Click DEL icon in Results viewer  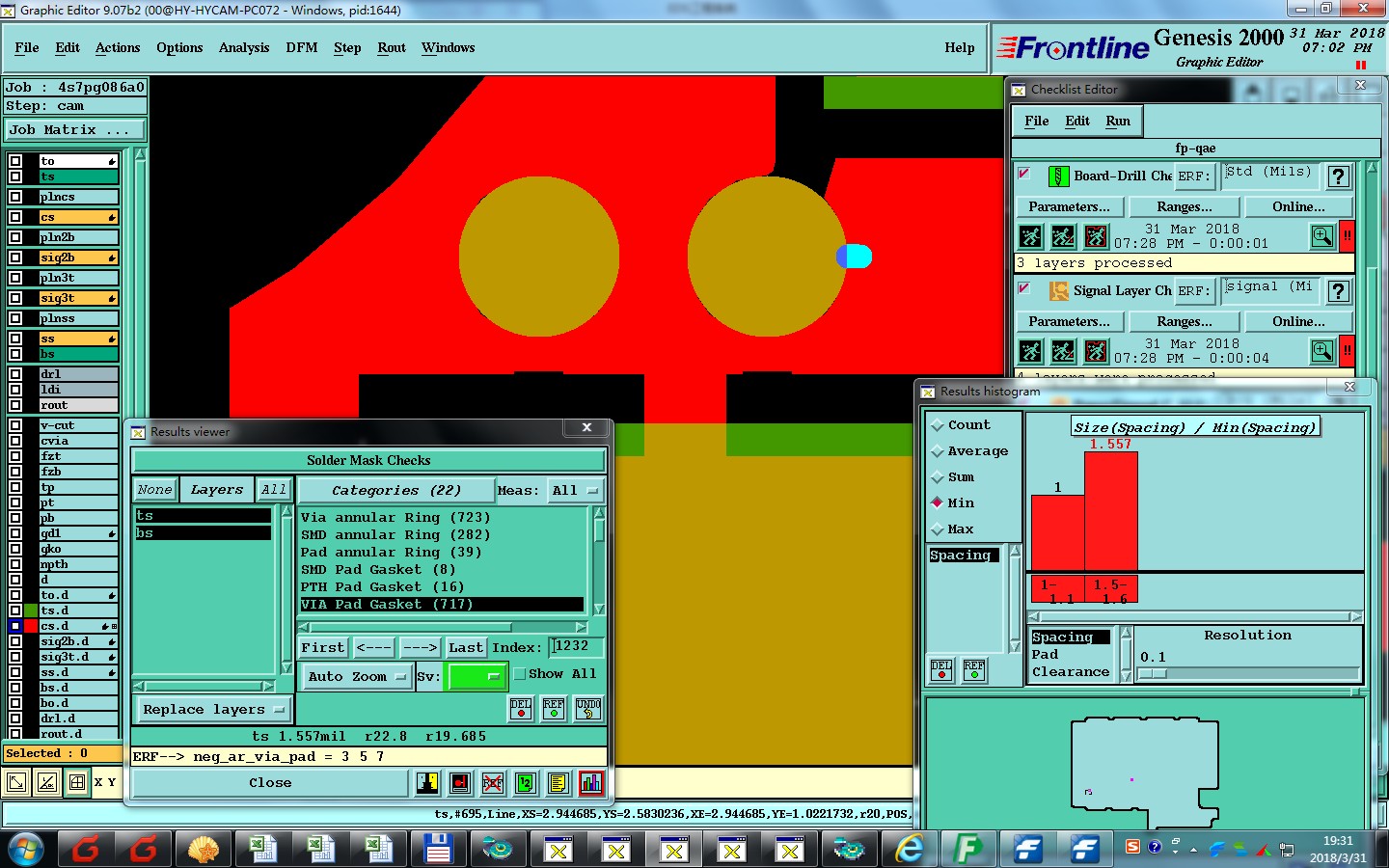(521, 709)
